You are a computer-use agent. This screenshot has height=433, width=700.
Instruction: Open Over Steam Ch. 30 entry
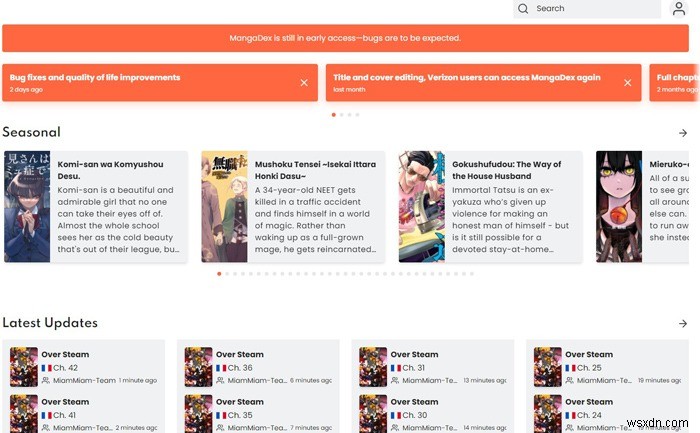(x=433, y=413)
